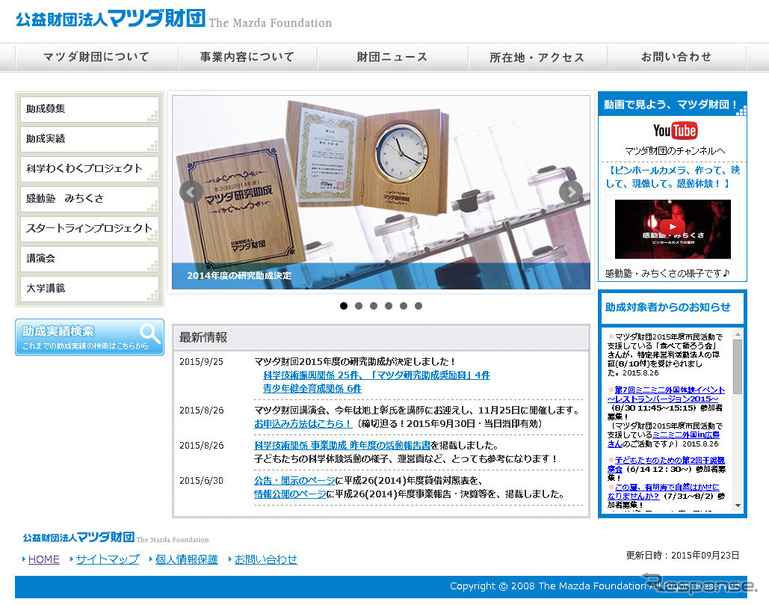Click the news panel scrollbar up arrow
Image resolution: width=769 pixels, height=605 pixels.
pyautogui.click(x=738, y=334)
